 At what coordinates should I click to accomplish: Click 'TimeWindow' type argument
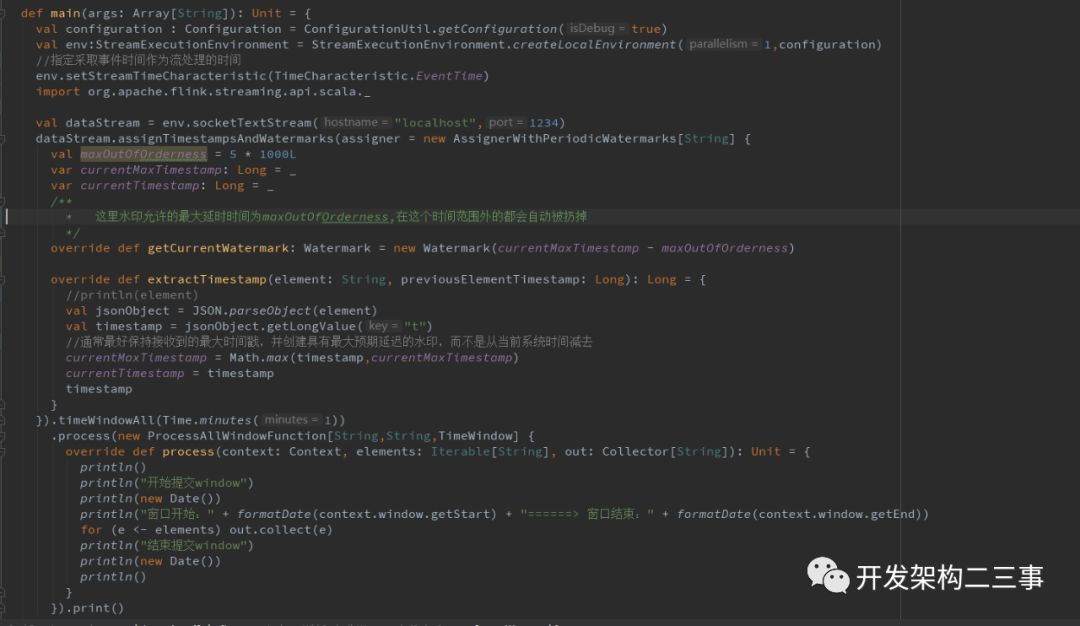475,436
